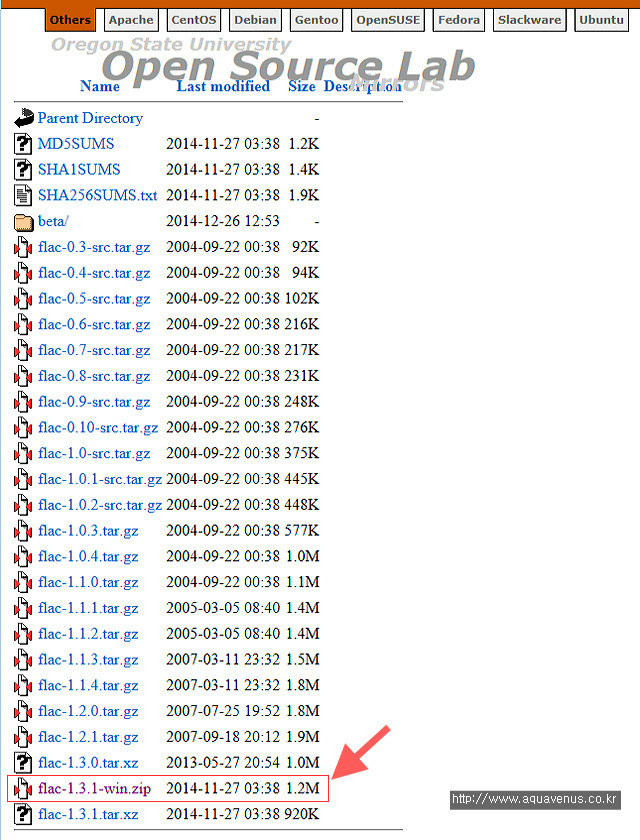Go to the Gentoo tab

[x=317, y=20]
